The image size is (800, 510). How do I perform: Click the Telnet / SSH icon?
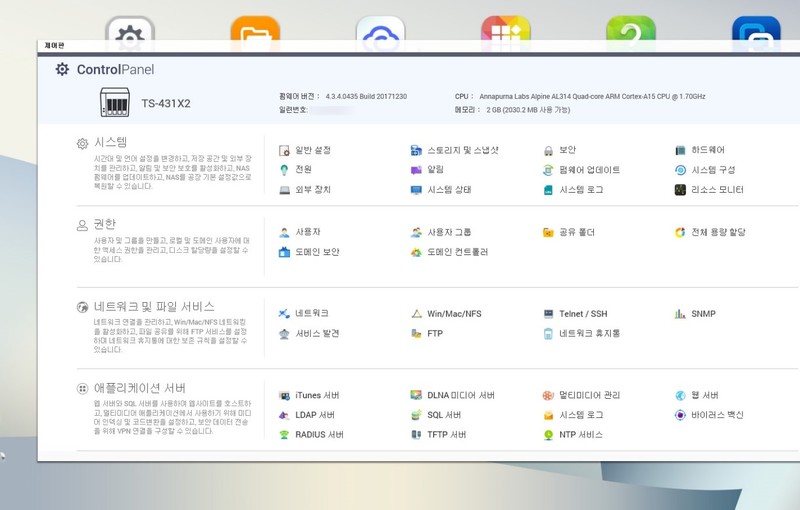[x=548, y=314]
